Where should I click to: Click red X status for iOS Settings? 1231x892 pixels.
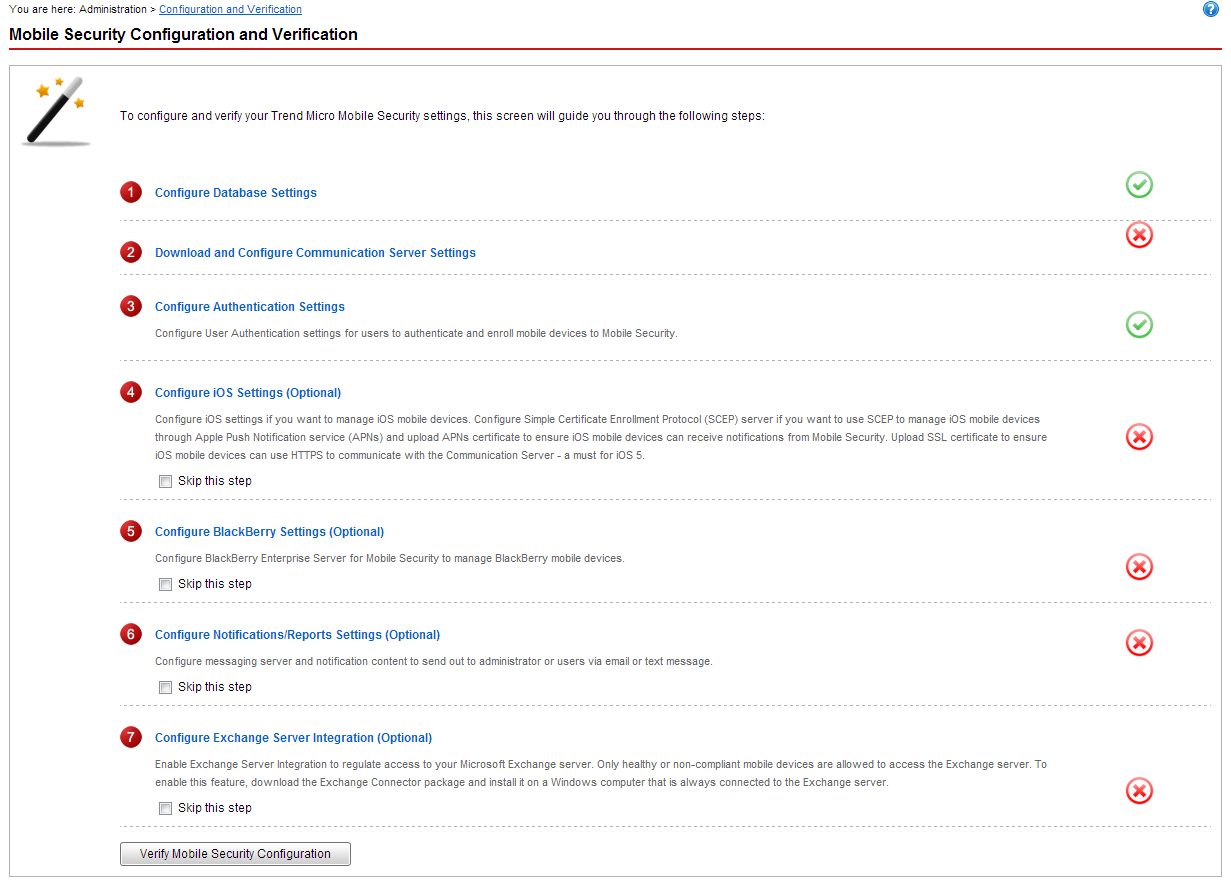click(x=1139, y=437)
